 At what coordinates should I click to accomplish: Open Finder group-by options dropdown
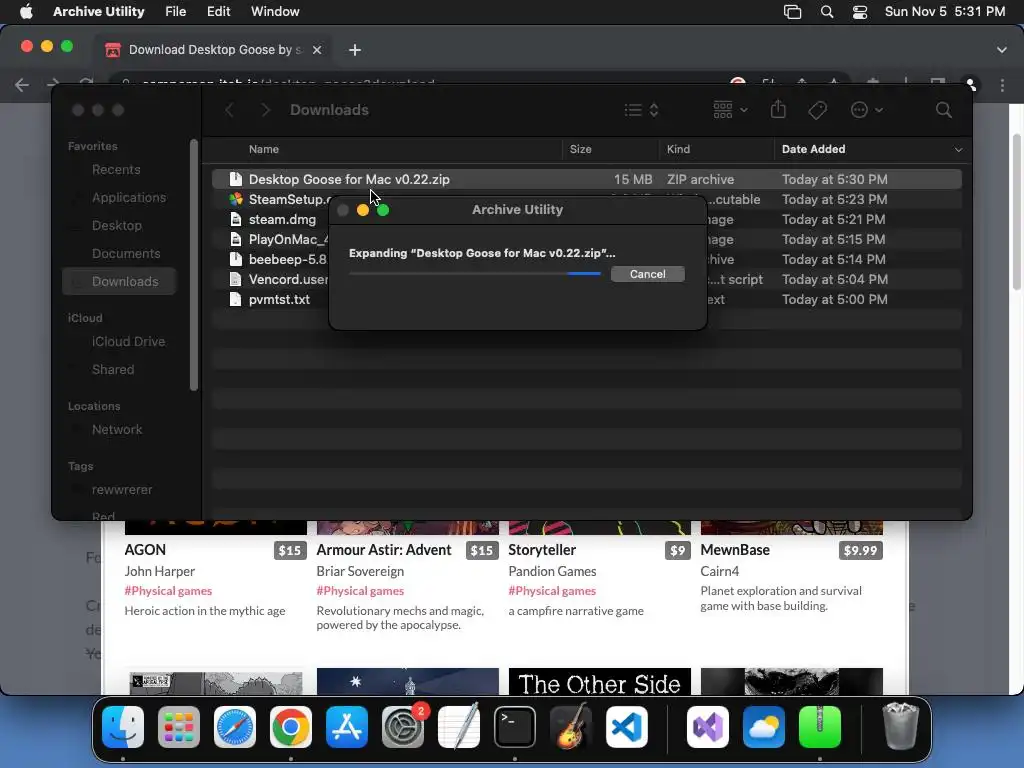(729, 110)
